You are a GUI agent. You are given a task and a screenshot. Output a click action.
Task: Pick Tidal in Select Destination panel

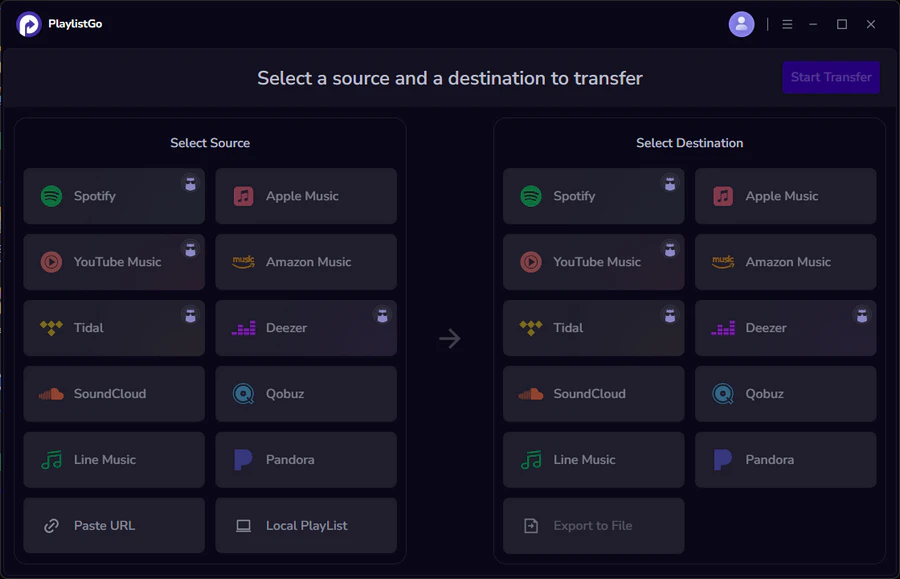click(x=593, y=328)
